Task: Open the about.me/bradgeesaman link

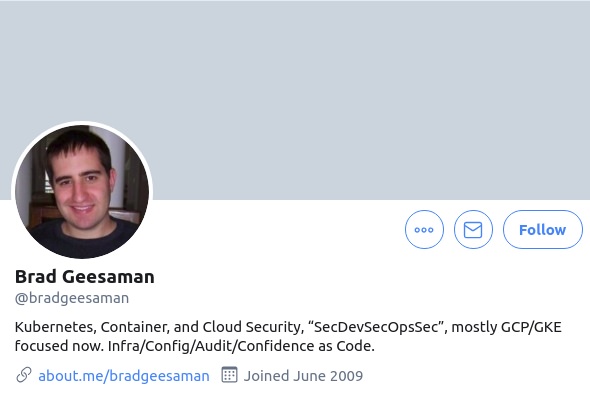Action: [124, 376]
